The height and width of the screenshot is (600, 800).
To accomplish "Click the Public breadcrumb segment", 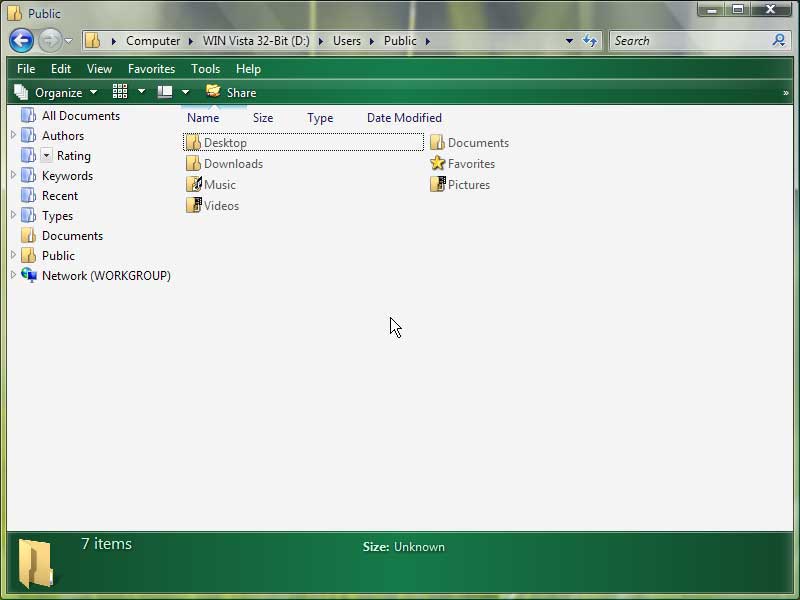I will click(400, 41).
